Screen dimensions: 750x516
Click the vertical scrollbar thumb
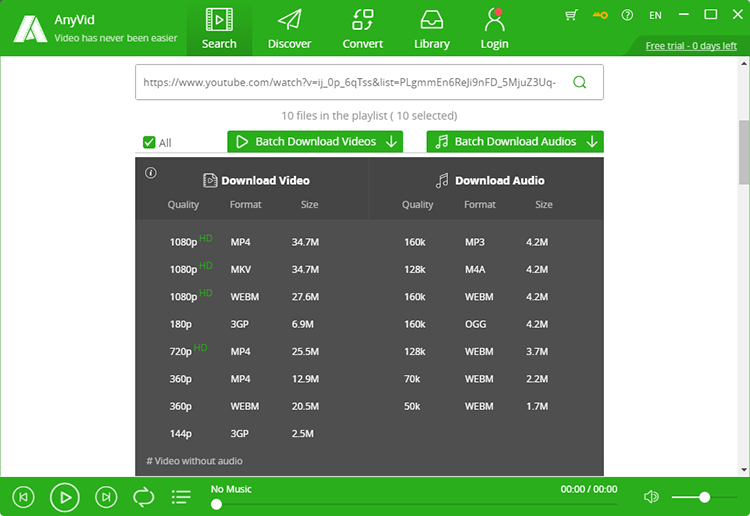click(744, 152)
